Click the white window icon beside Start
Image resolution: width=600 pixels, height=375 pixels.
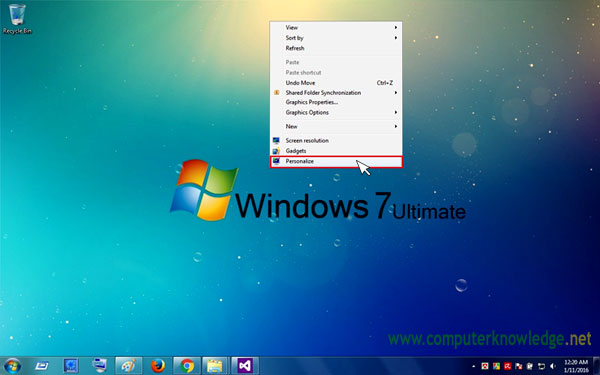tap(42, 366)
